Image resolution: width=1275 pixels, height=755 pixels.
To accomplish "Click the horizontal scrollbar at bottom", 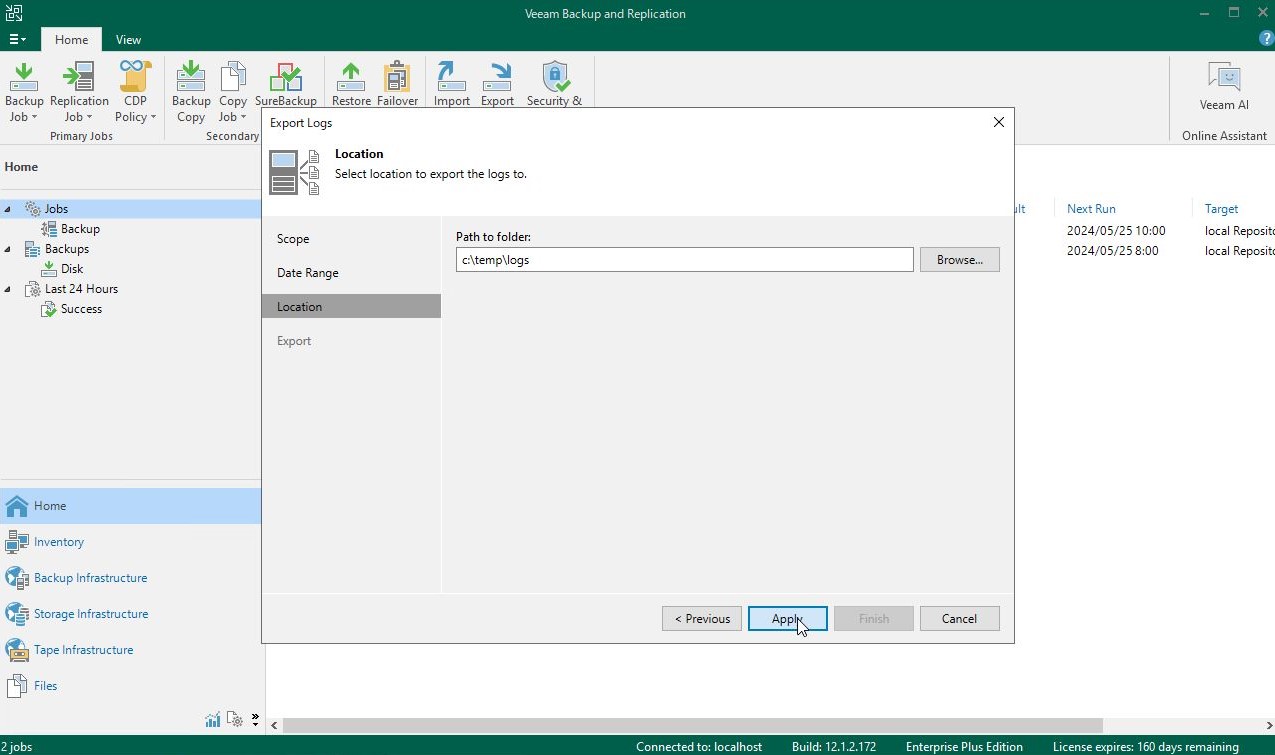I will pyautogui.click(x=693, y=725).
